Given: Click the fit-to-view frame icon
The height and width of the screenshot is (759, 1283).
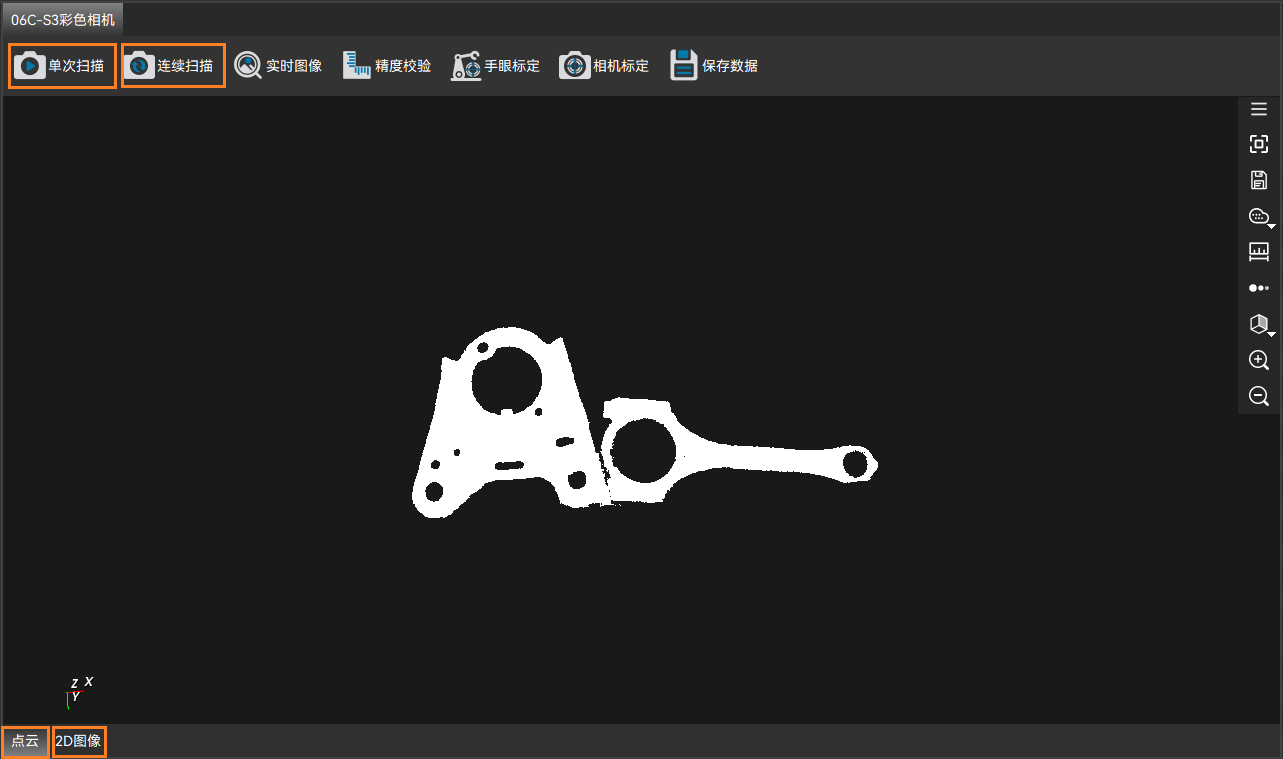Looking at the screenshot, I should [x=1259, y=145].
